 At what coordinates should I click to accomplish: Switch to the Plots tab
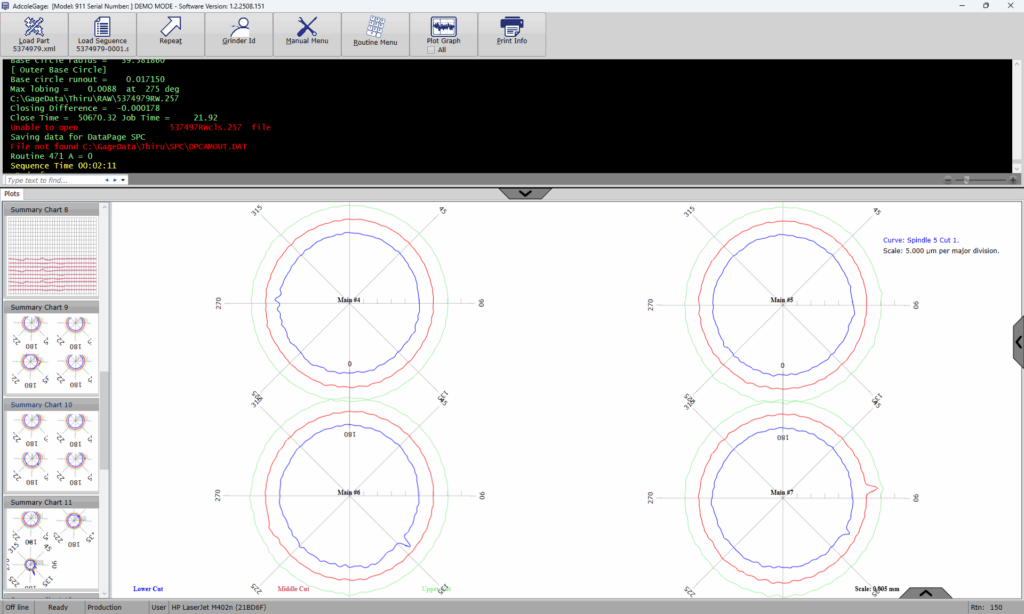click(x=12, y=193)
